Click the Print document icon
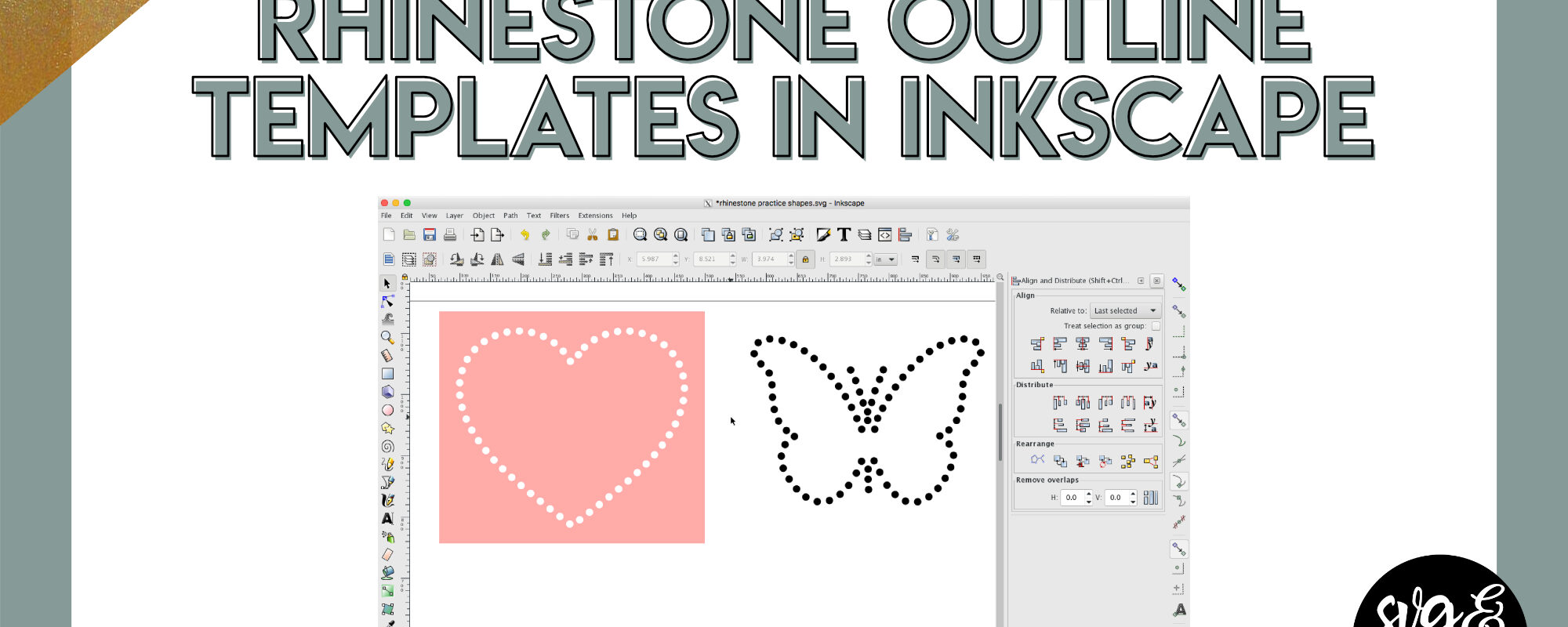Screen dimensions: 1568x627 click(x=450, y=234)
